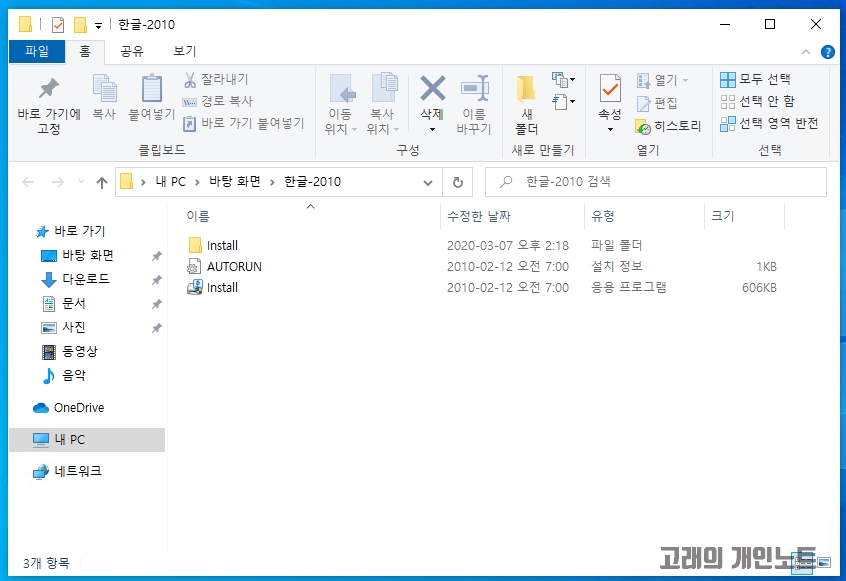Click 내 PC in address breadcrumb
This screenshot has width=846, height=581.
[170, 182]
